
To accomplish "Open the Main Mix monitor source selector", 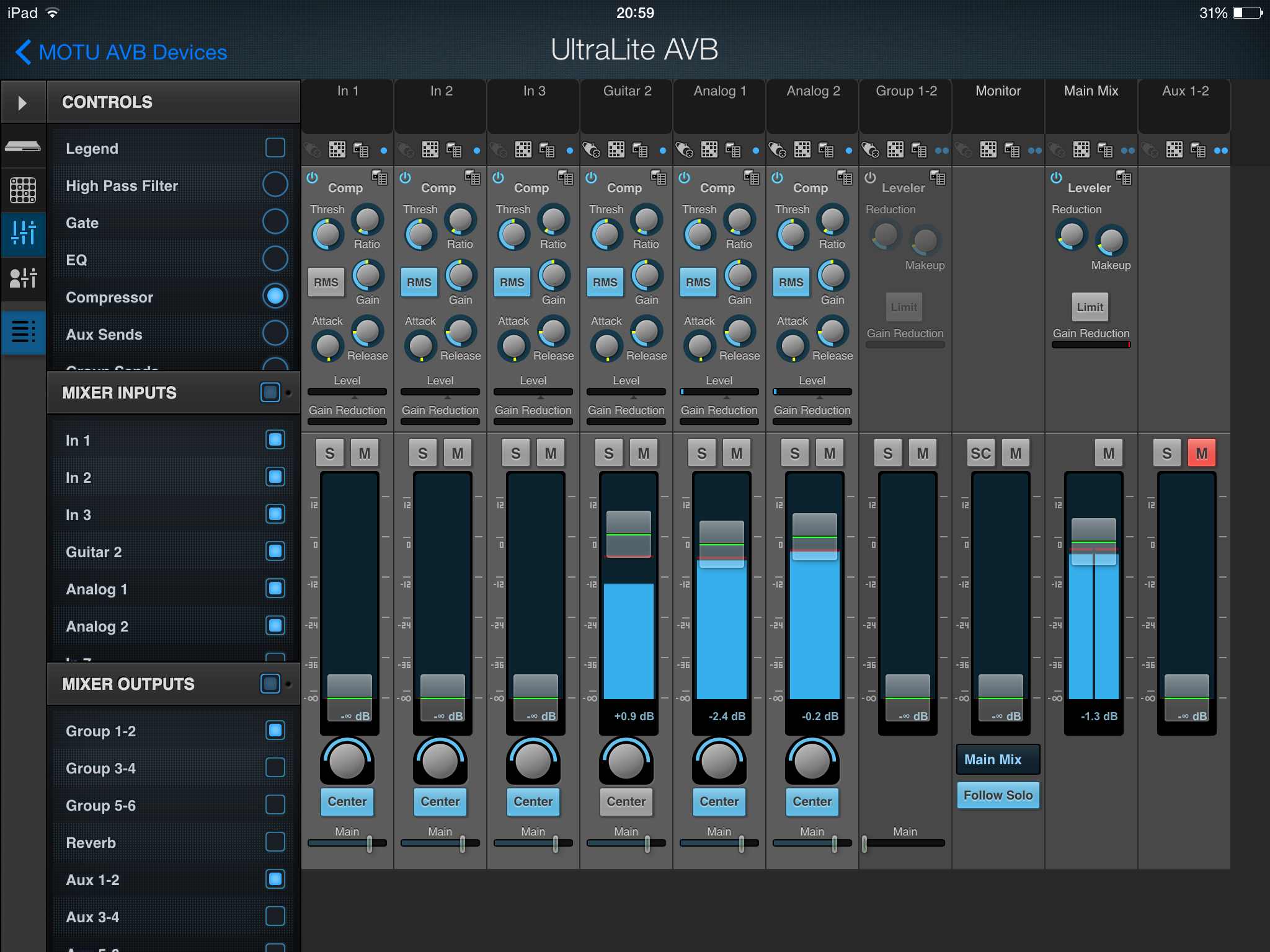I will tap(998, 759).
